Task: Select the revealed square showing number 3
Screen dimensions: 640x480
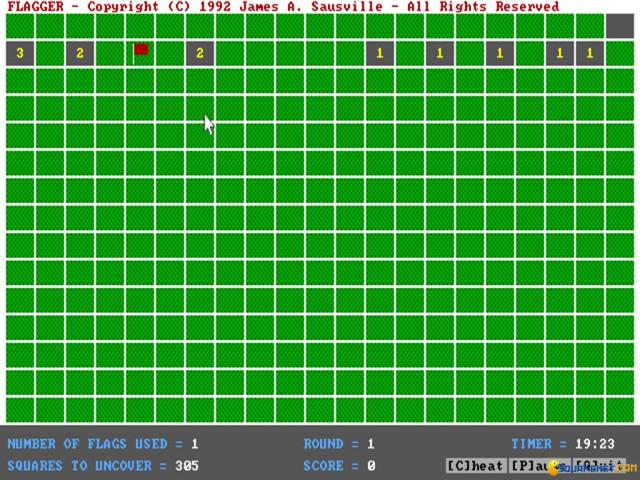Action: coord(20,53)
